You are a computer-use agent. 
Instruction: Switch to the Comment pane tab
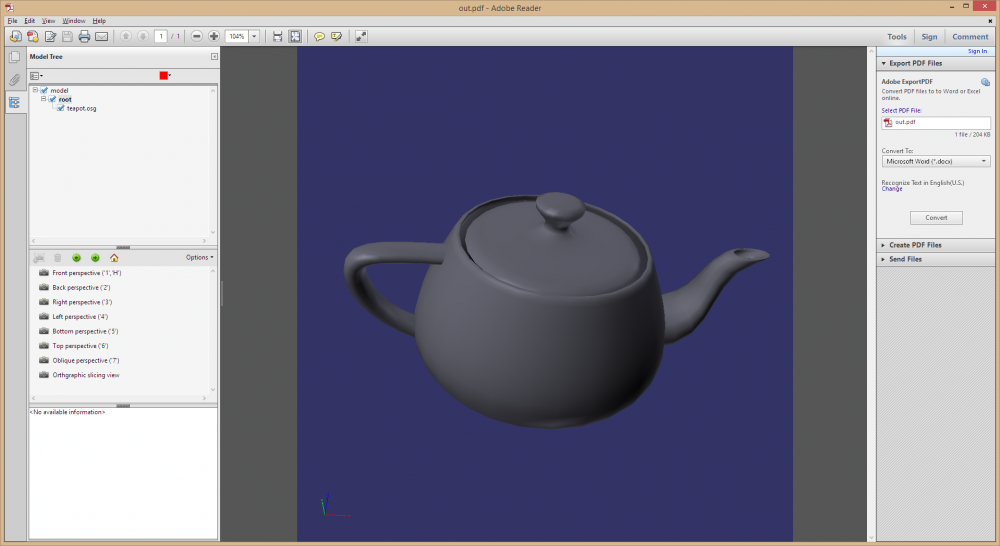(970, 36)
